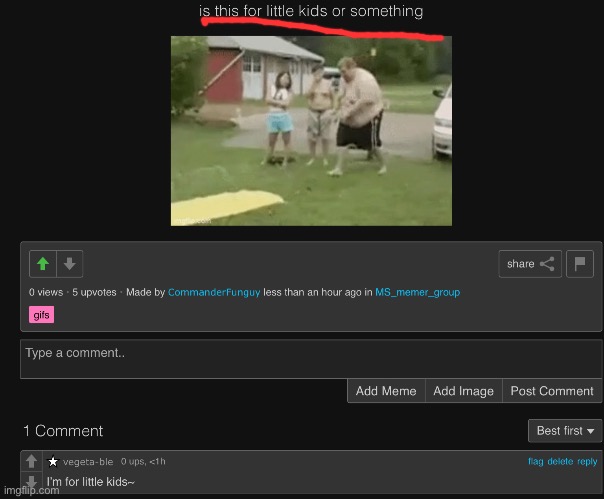This screenshot has width=604, height=499.
Task: Select the Add Image tab
Action: coord(463,391)
